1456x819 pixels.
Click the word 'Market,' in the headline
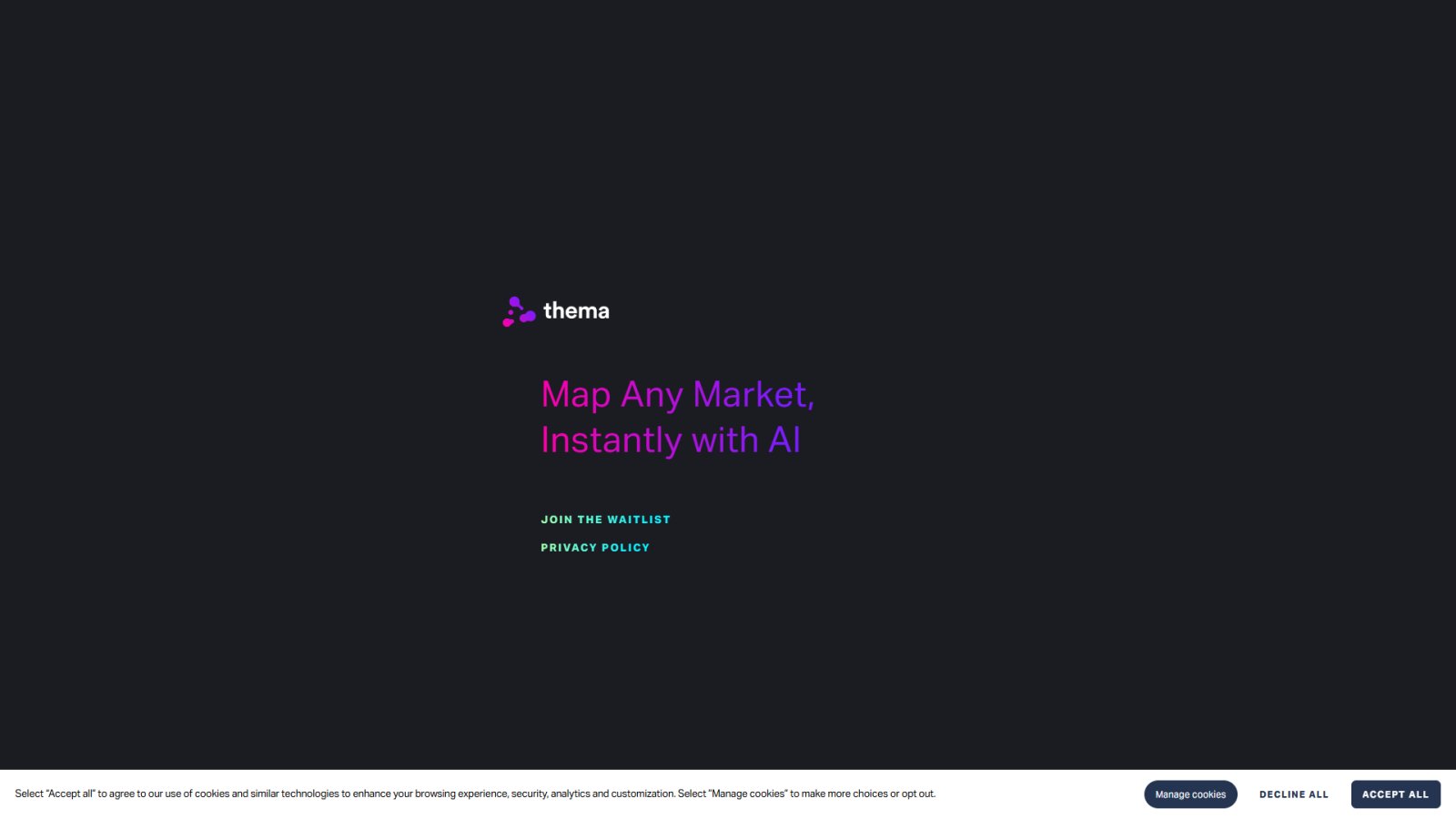pos(753,395)
